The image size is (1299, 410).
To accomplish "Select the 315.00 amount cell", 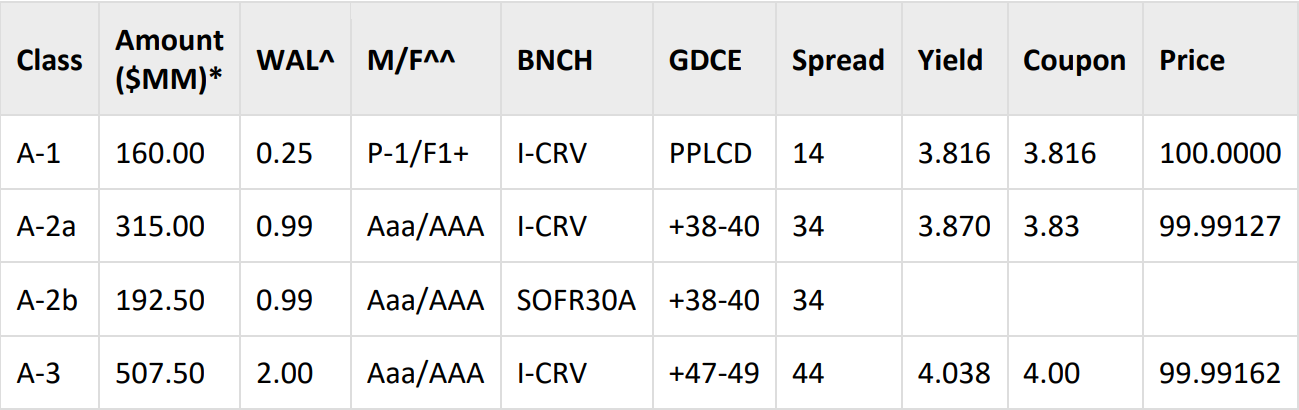I will (x=160, y=226).
